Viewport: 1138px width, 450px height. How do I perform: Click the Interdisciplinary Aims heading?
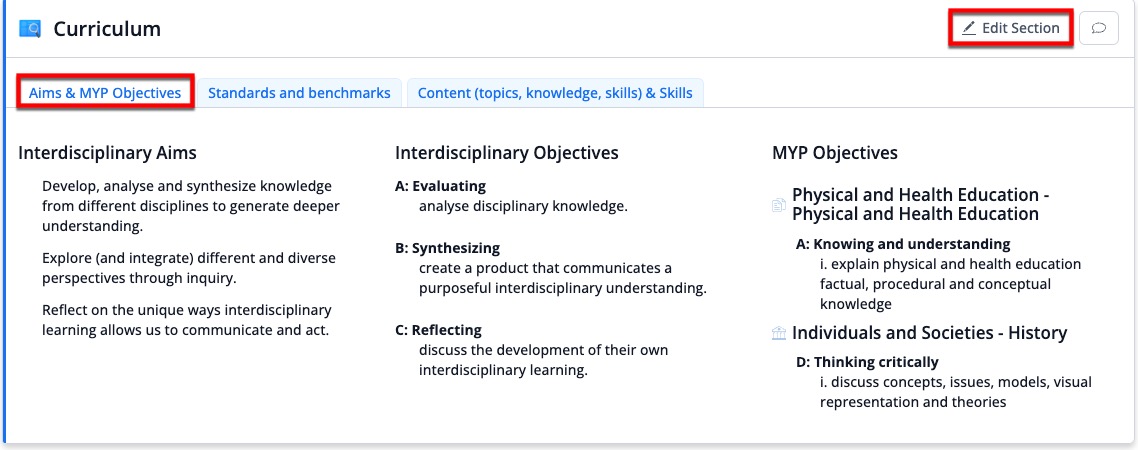(107, 153)
